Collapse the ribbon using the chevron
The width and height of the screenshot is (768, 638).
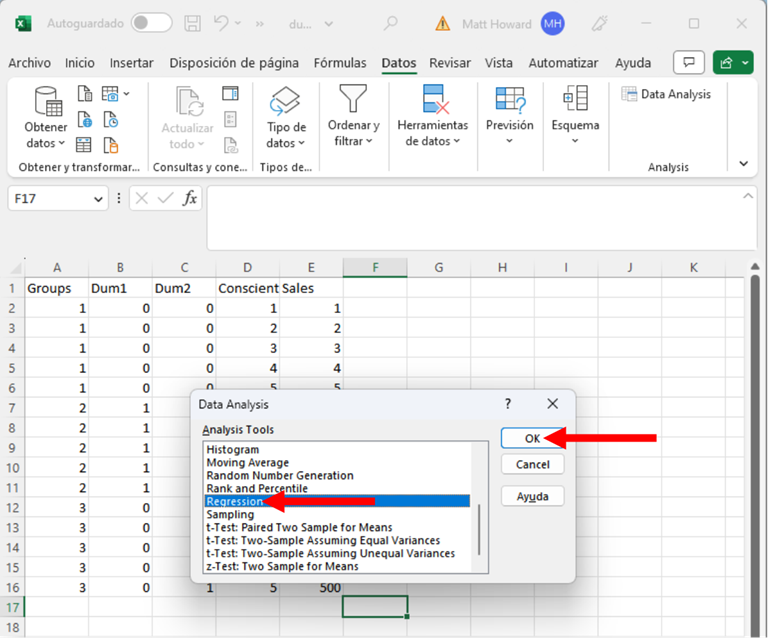[743, 164]
